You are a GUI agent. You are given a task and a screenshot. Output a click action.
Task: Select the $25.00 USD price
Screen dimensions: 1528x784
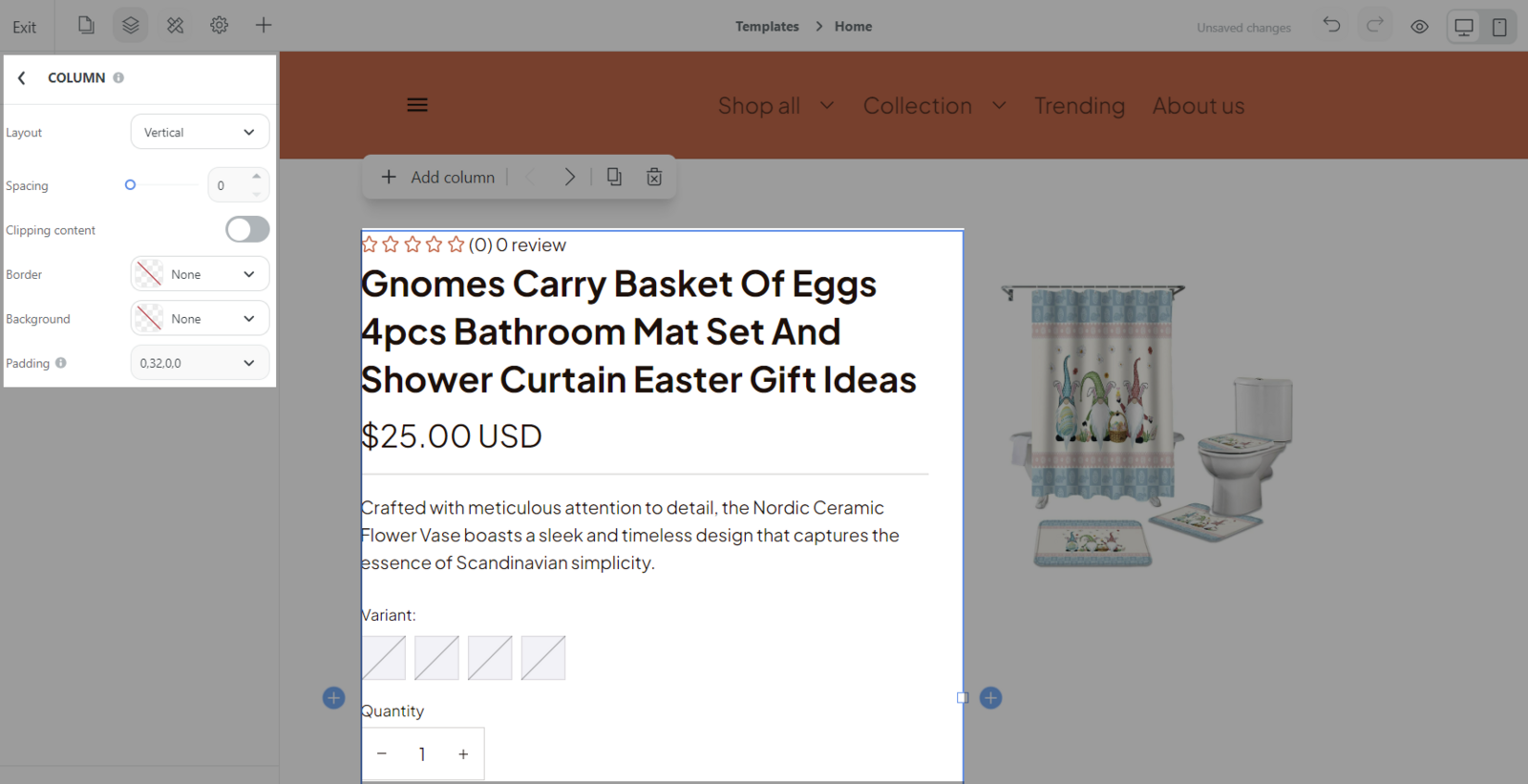coord(452,436)
